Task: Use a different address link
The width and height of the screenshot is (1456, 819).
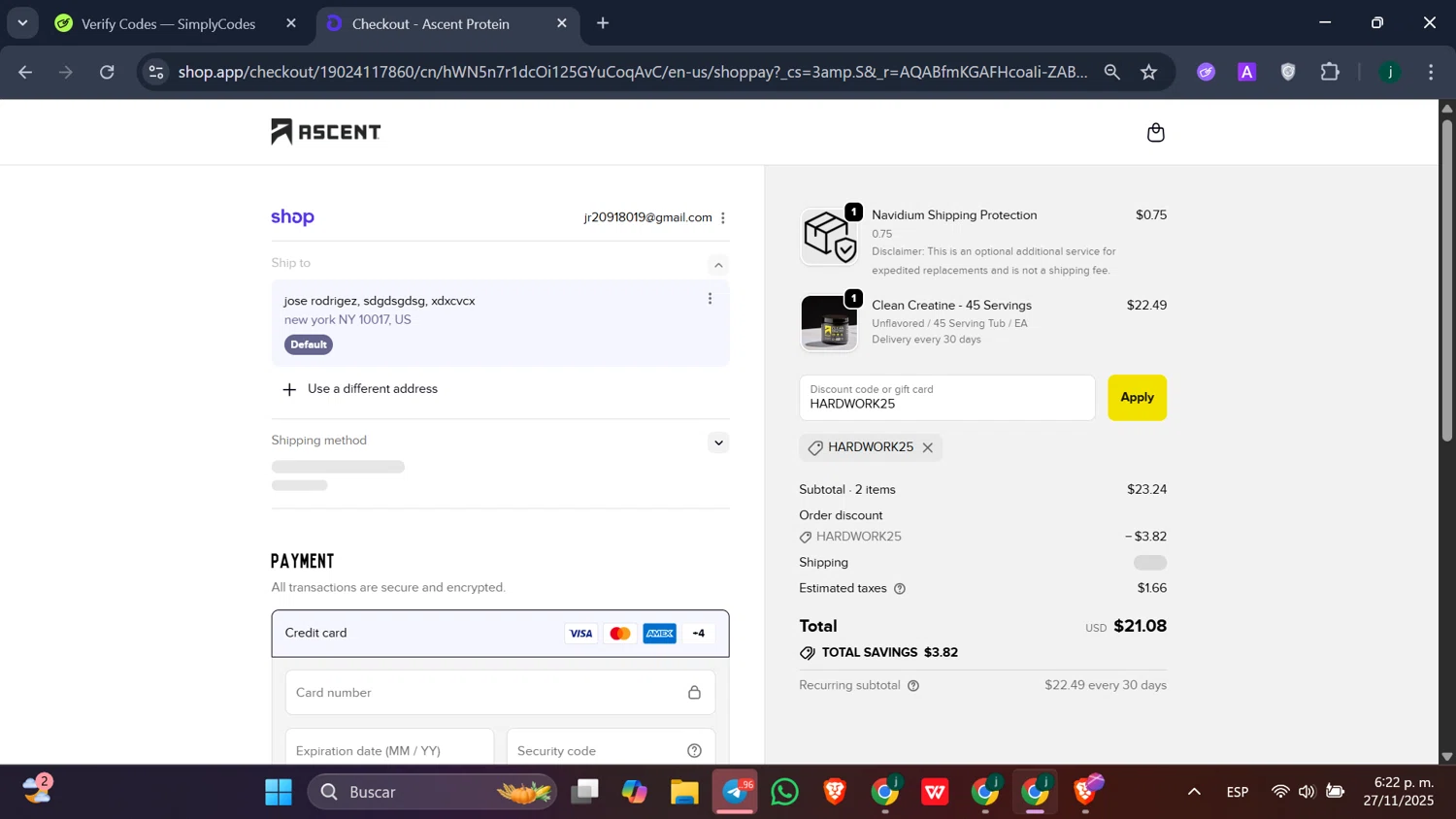Action: [x=373, y=388]
